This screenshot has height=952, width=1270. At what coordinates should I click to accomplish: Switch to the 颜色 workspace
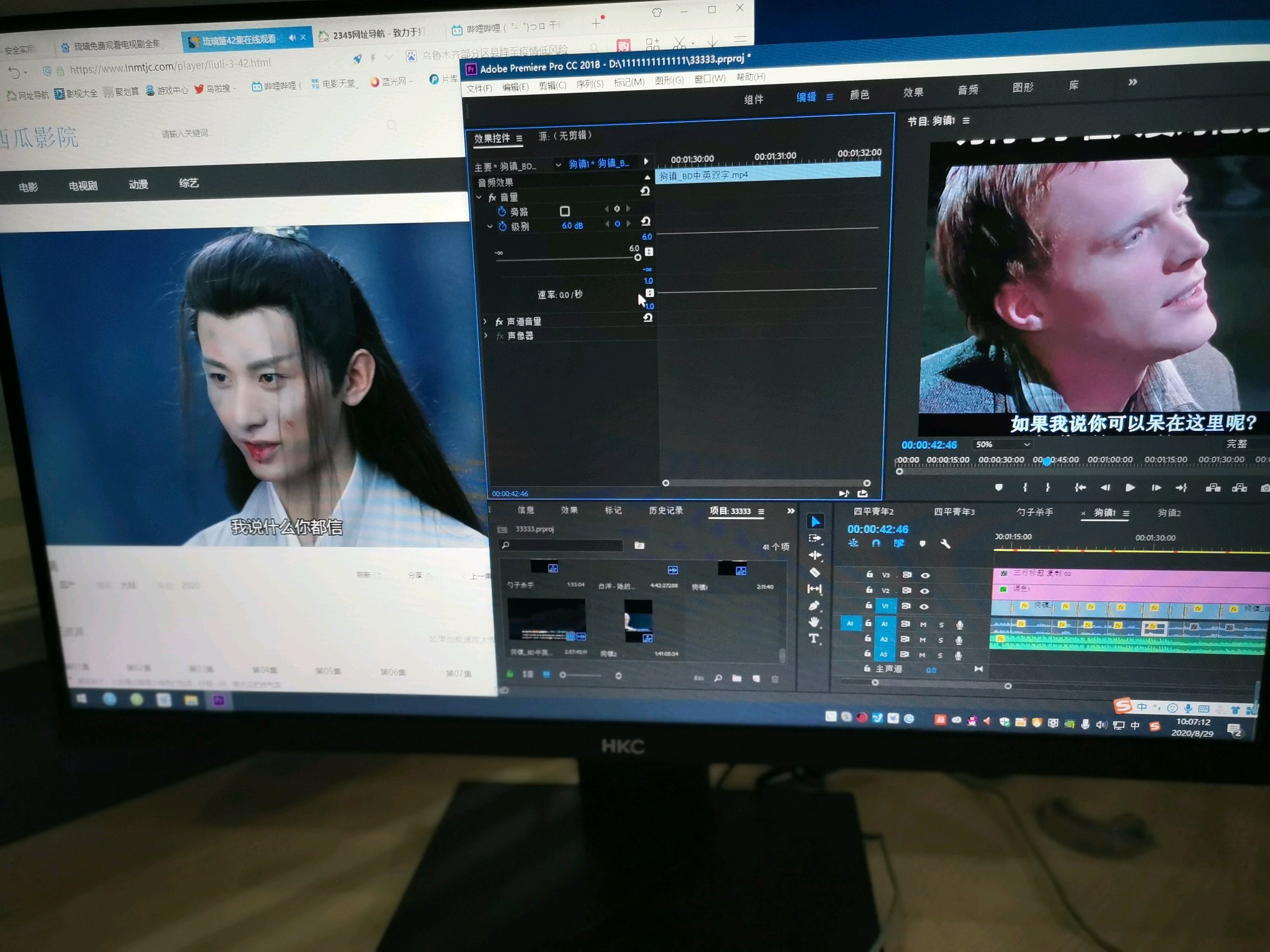pos(859,95)
